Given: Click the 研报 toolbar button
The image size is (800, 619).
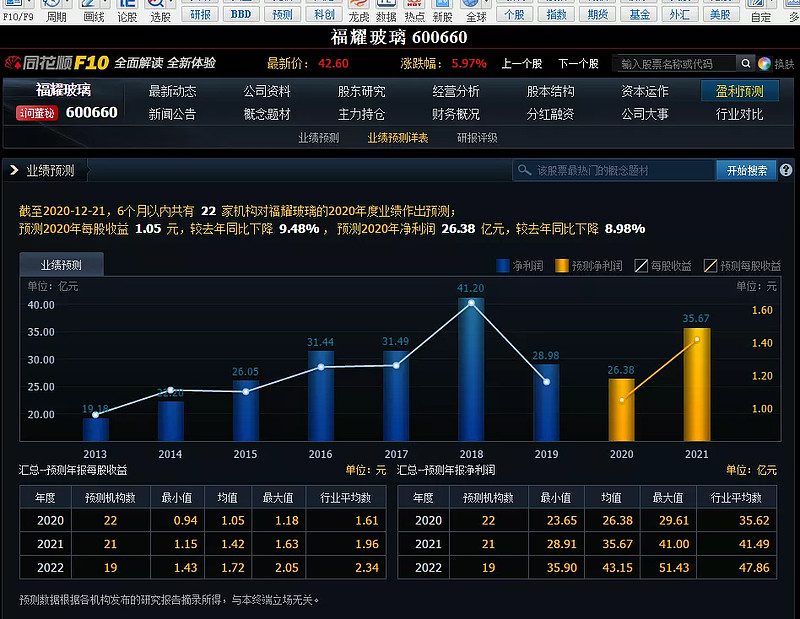Looking at the screenshot, I should point(200,14).
